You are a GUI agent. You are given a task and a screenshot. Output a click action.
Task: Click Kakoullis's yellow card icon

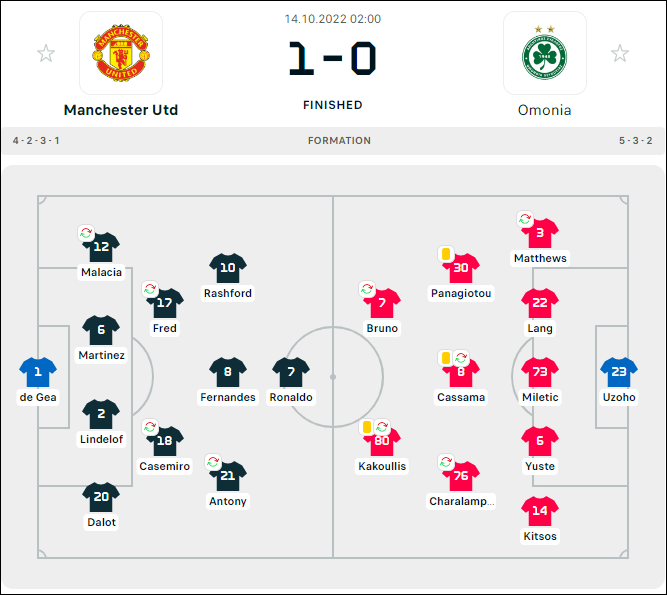(367, 427)
